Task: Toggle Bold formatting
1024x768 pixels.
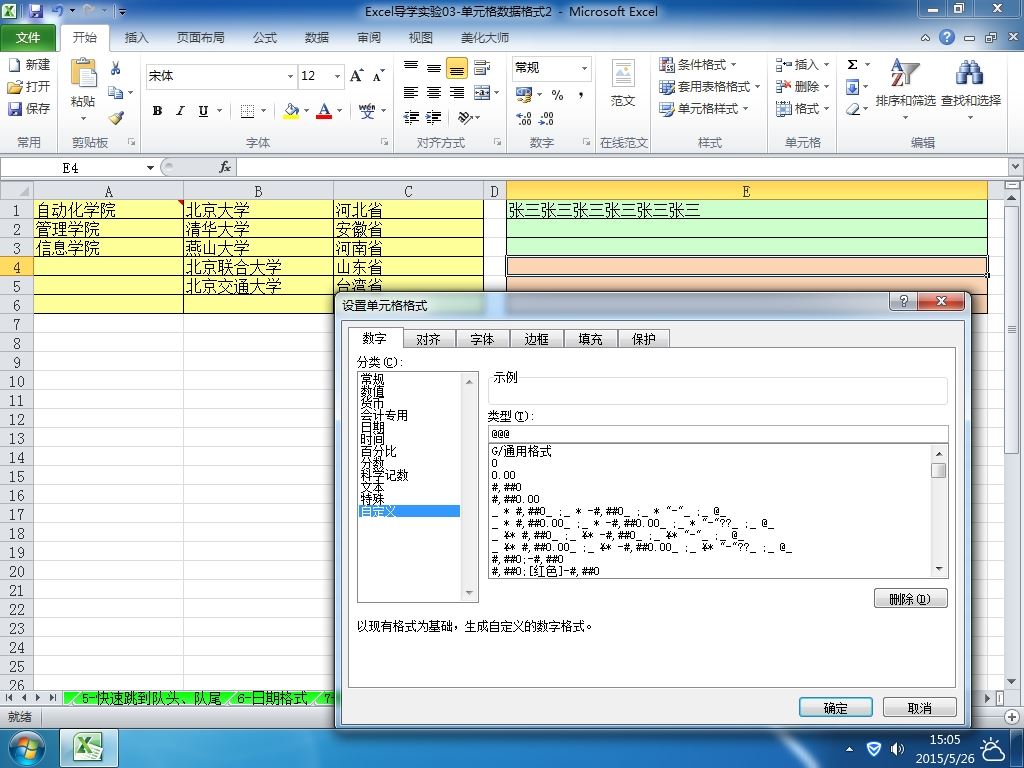Action: [x=157, y=111]
